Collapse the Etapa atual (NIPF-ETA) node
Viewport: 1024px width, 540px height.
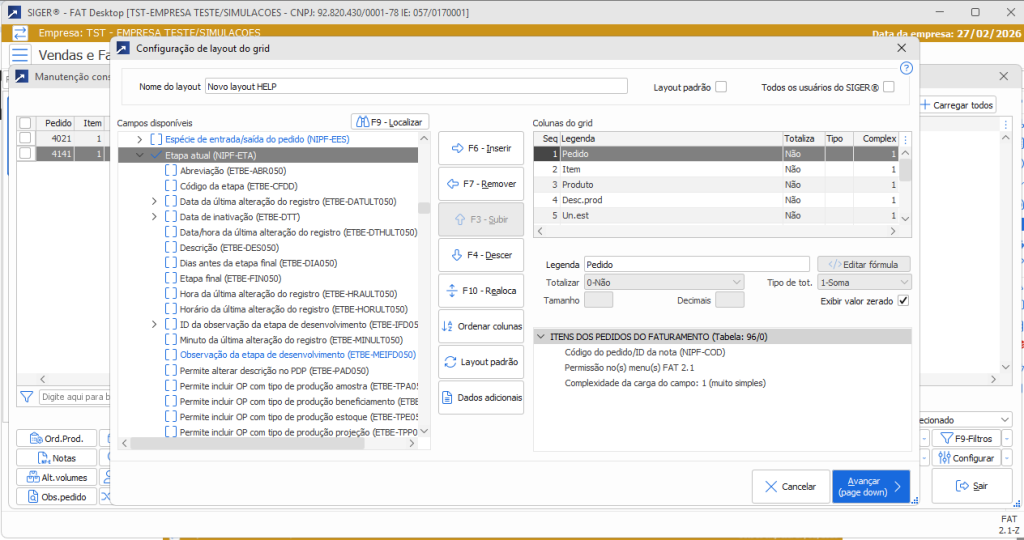[x=139, y=156]
